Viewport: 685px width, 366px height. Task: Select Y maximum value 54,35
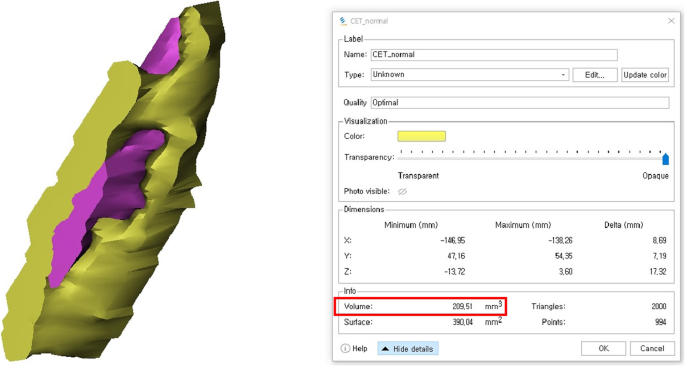click(x=564, y=256)
